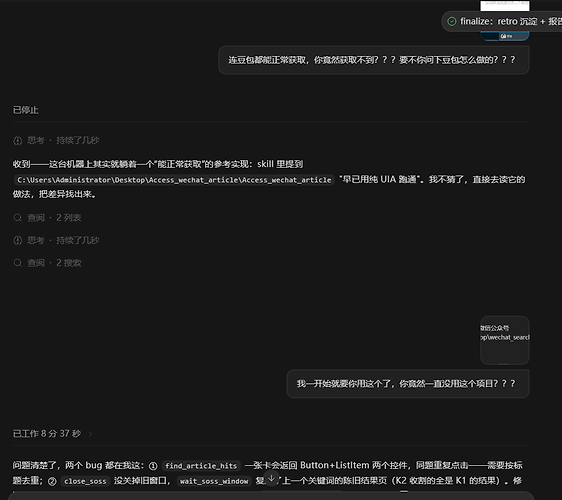Click the 已停止 status label
562x500 pixels.
(x=25, y=110)
